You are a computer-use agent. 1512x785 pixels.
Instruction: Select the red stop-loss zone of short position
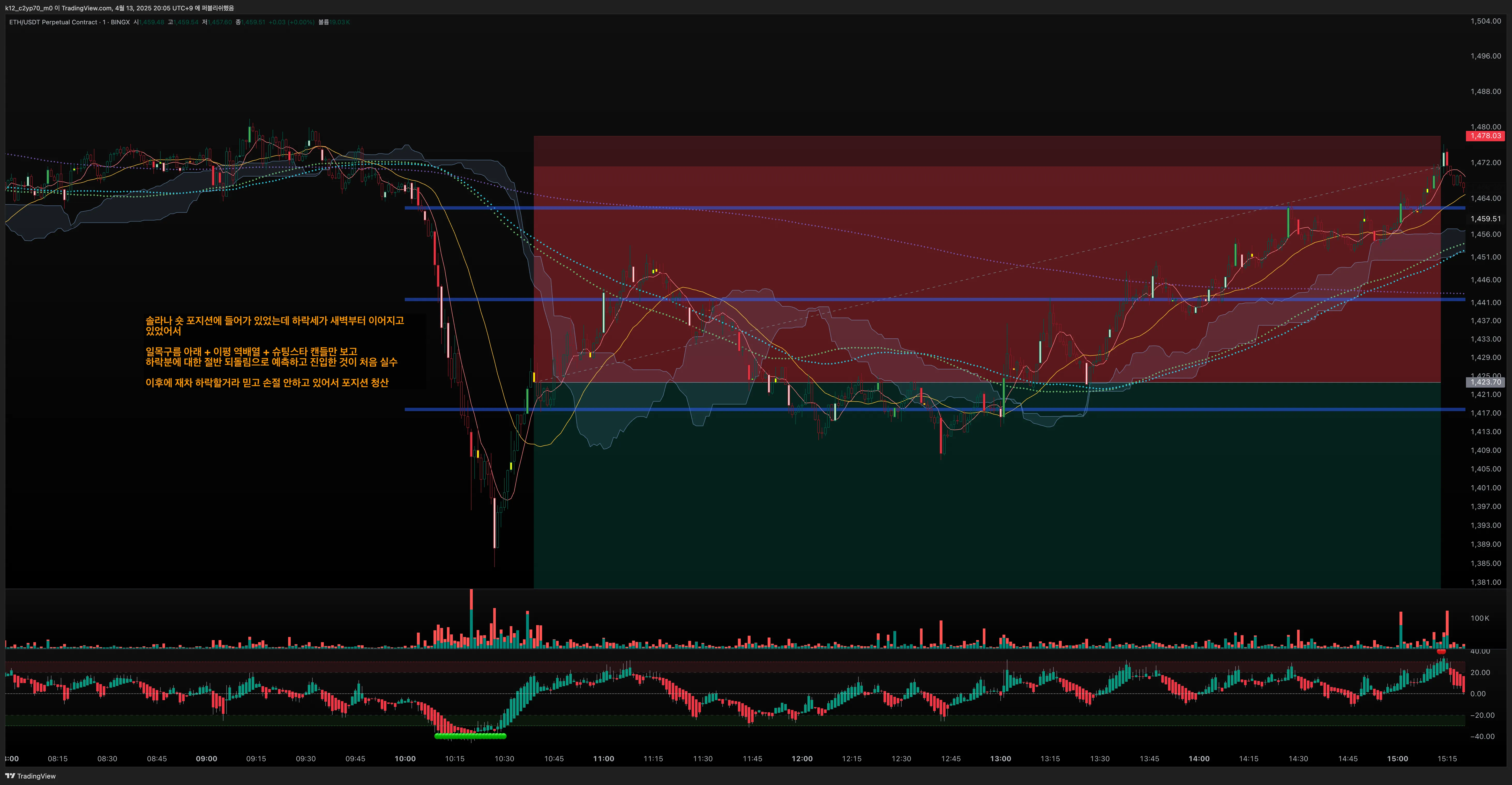coord(987,260)
